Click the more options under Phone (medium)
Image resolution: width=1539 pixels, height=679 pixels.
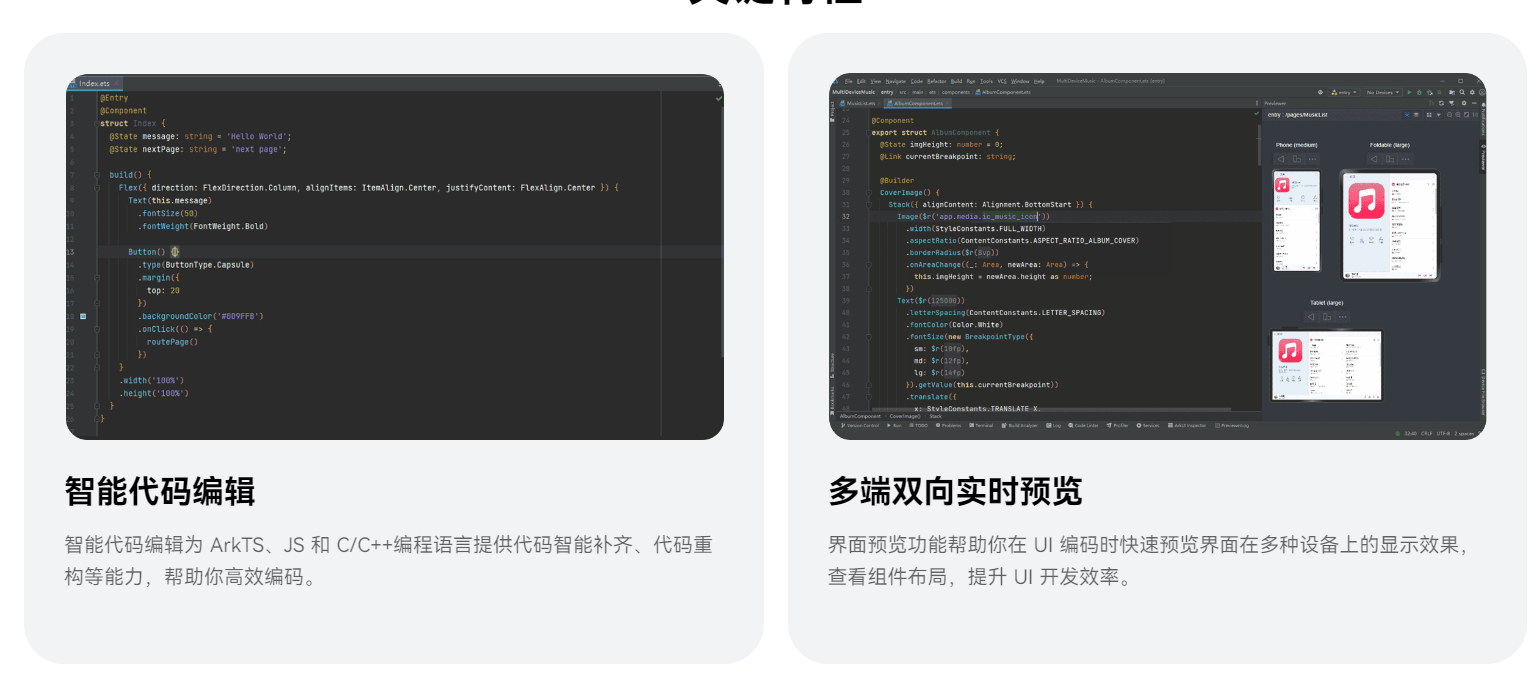pos(1312,159)
